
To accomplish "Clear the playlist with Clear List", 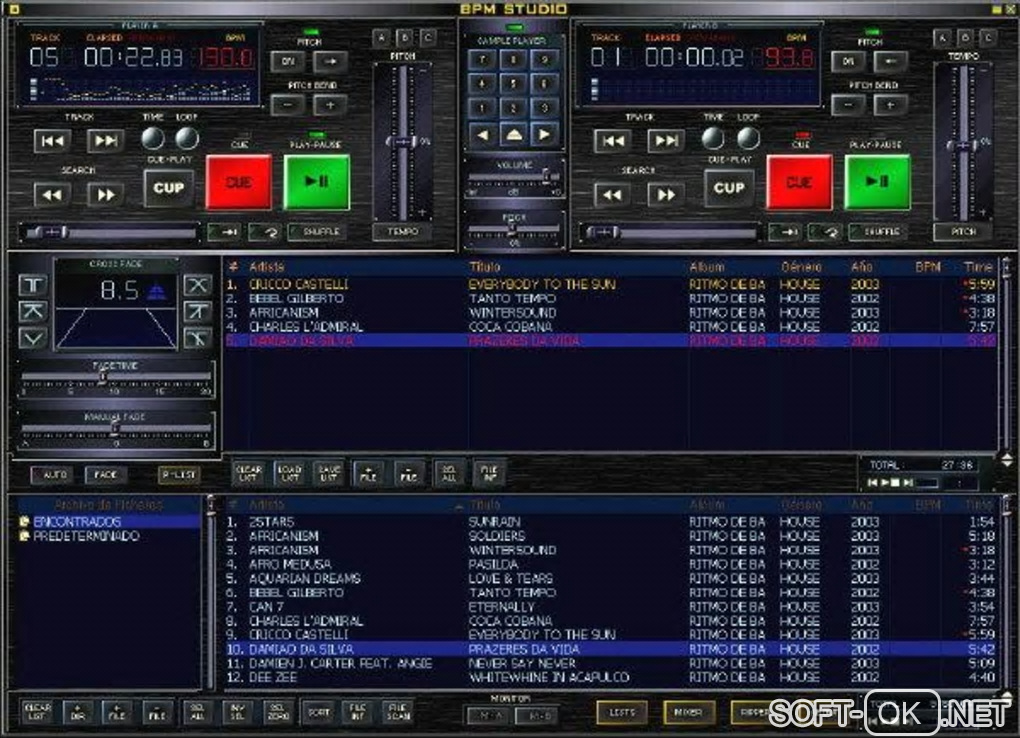I will click(x=248, y=473).
